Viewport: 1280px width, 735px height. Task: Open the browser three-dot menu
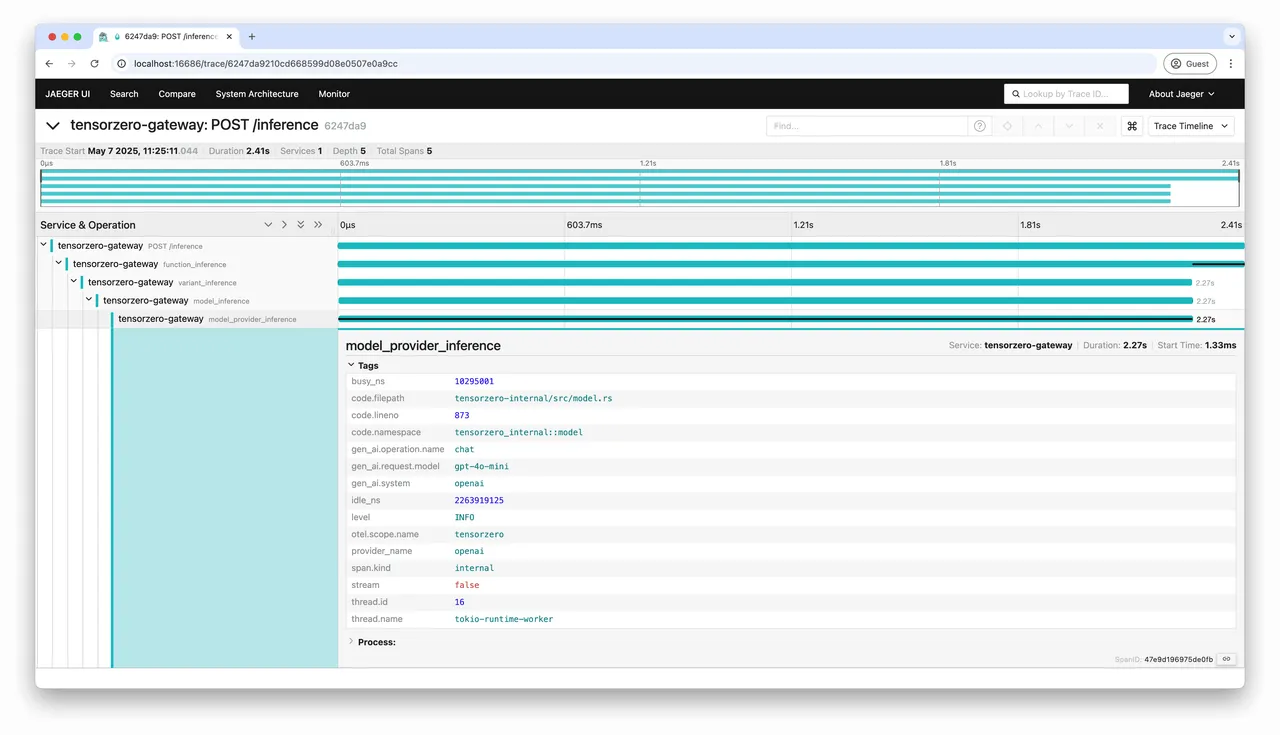pos(1230,63)
